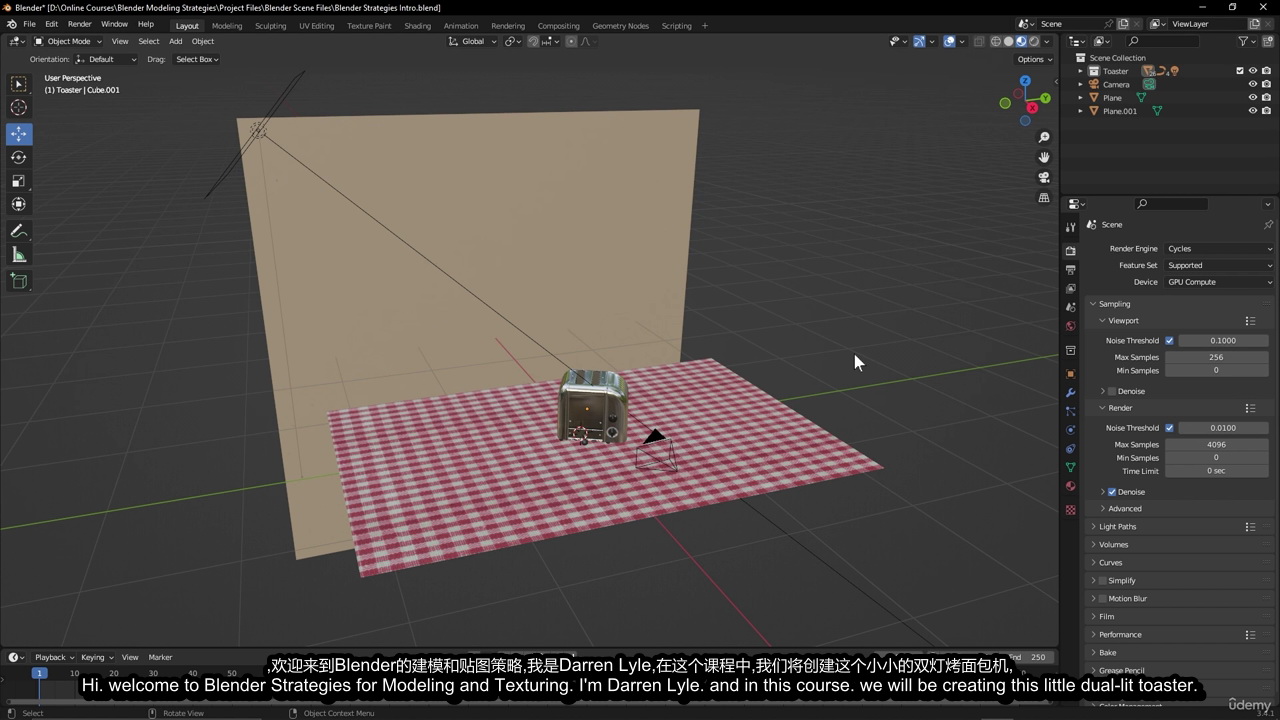The width and height of the screenshot is (1280, 720).
Task: Toggle Viewport Noise Threshold checkbox
Action: (x=1169, y=341)
